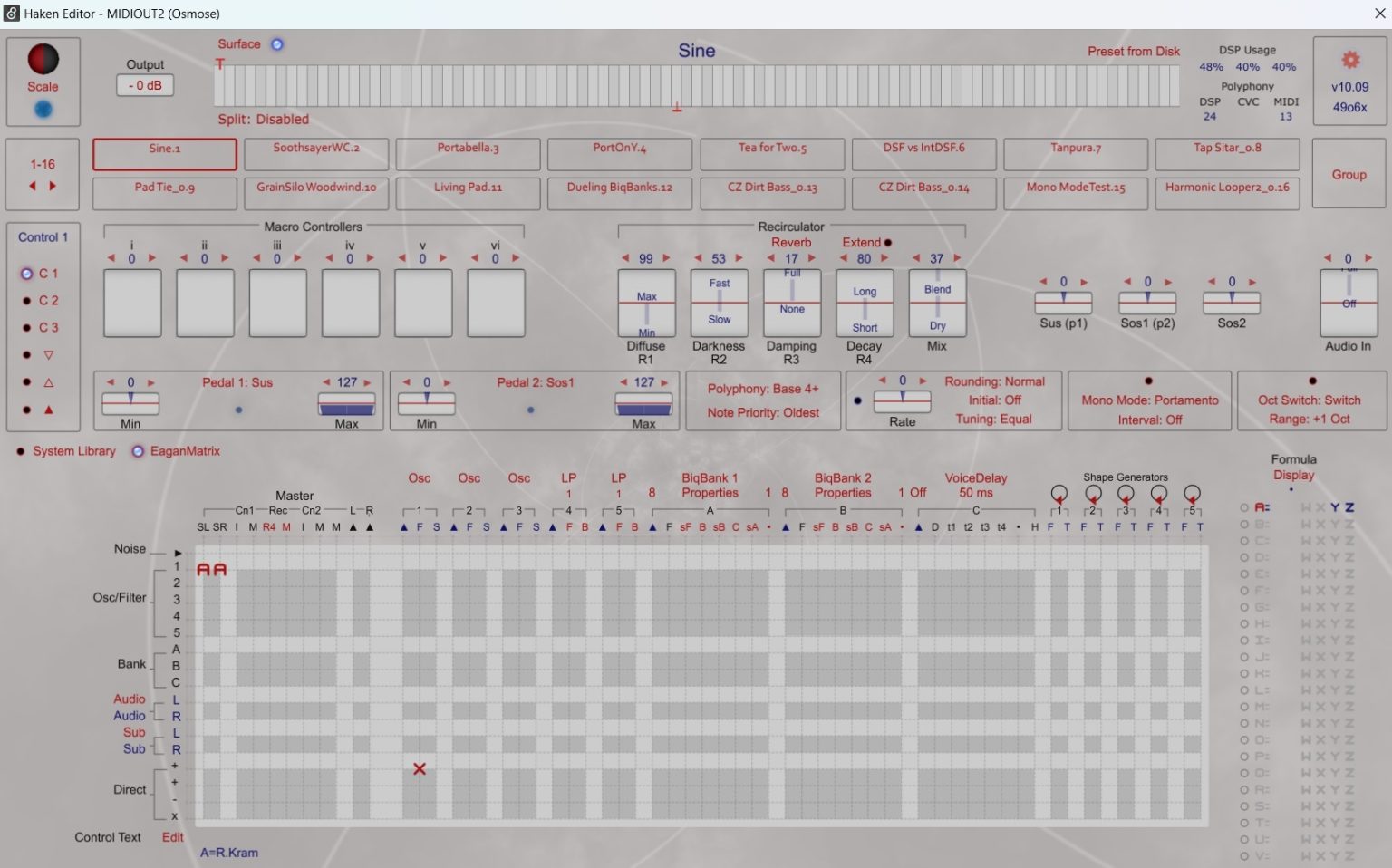Click the macro controller iii pad
Image resolution: width=1392 pixels, height=868 pixels.
277,304
